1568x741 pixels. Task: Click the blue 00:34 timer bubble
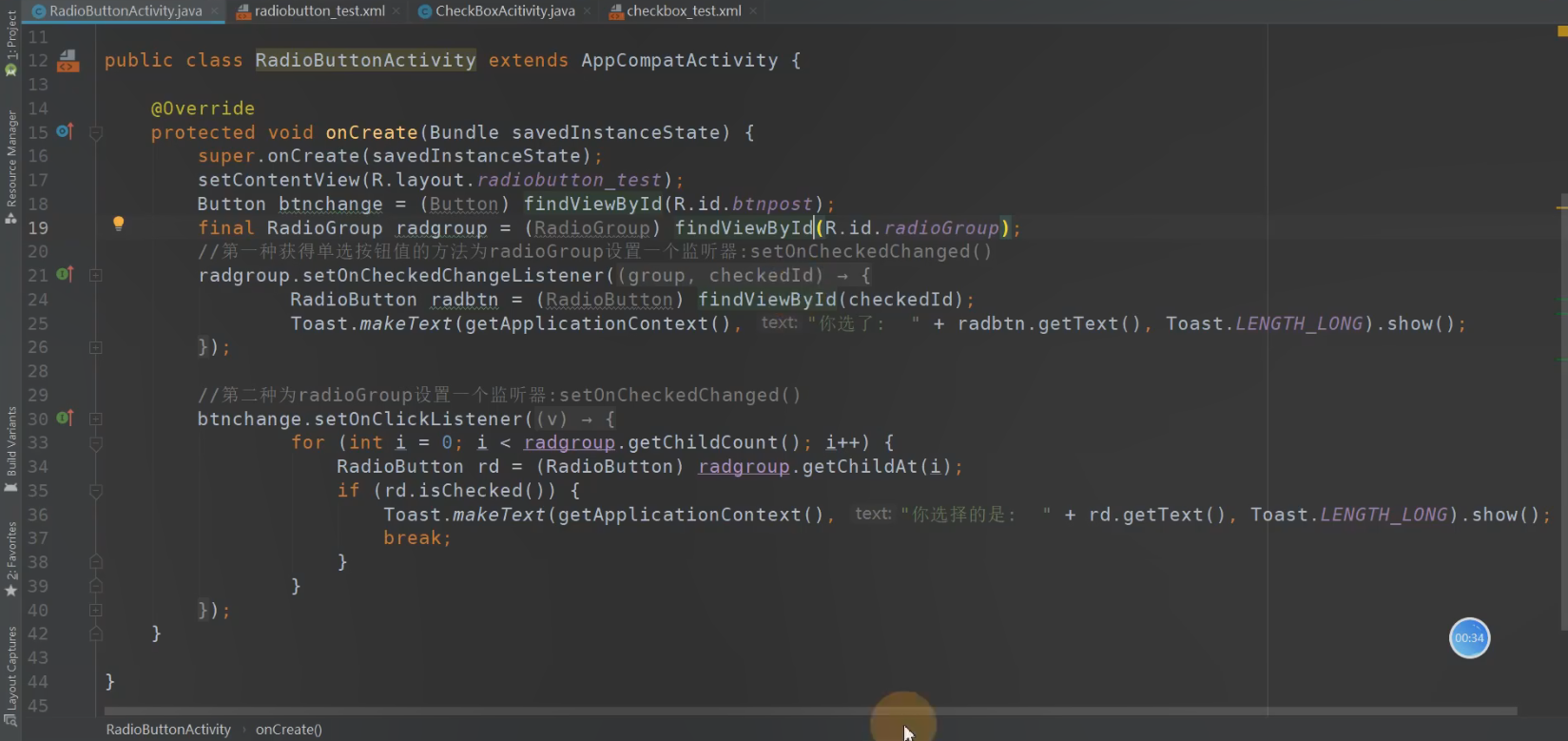(1469, 638)
